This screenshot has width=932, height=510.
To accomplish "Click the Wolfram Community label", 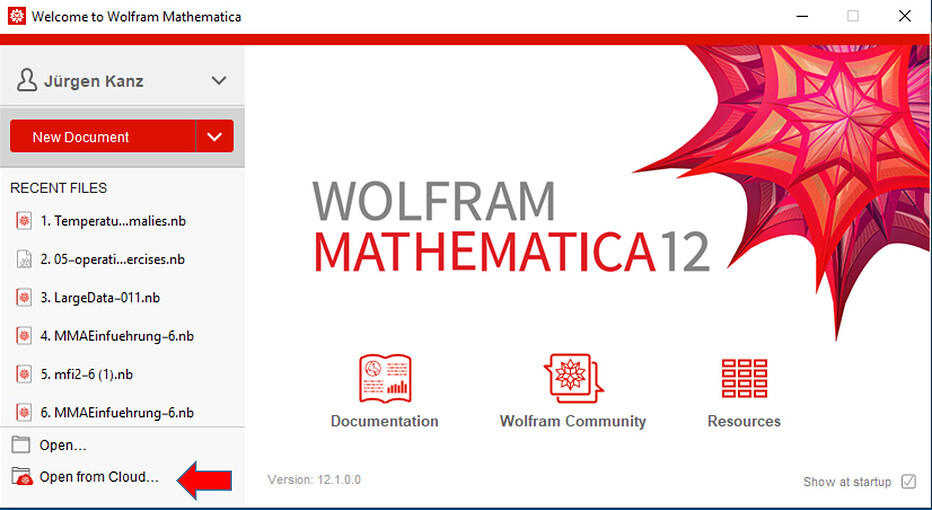I will coord(573,421).
